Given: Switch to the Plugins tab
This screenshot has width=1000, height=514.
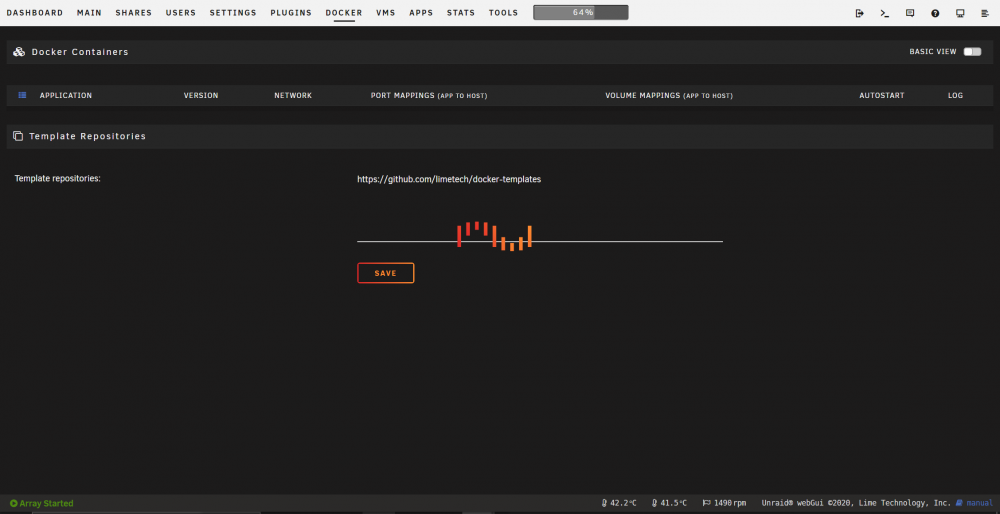Looking at the screenshot, I should [291, 13].
